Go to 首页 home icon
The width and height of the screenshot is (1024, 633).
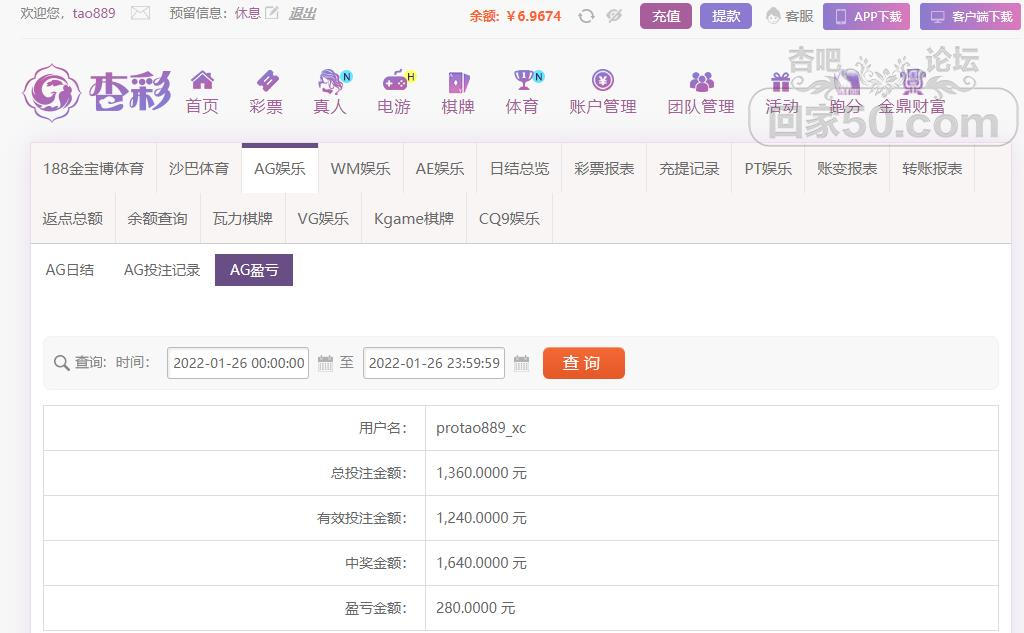202,80
